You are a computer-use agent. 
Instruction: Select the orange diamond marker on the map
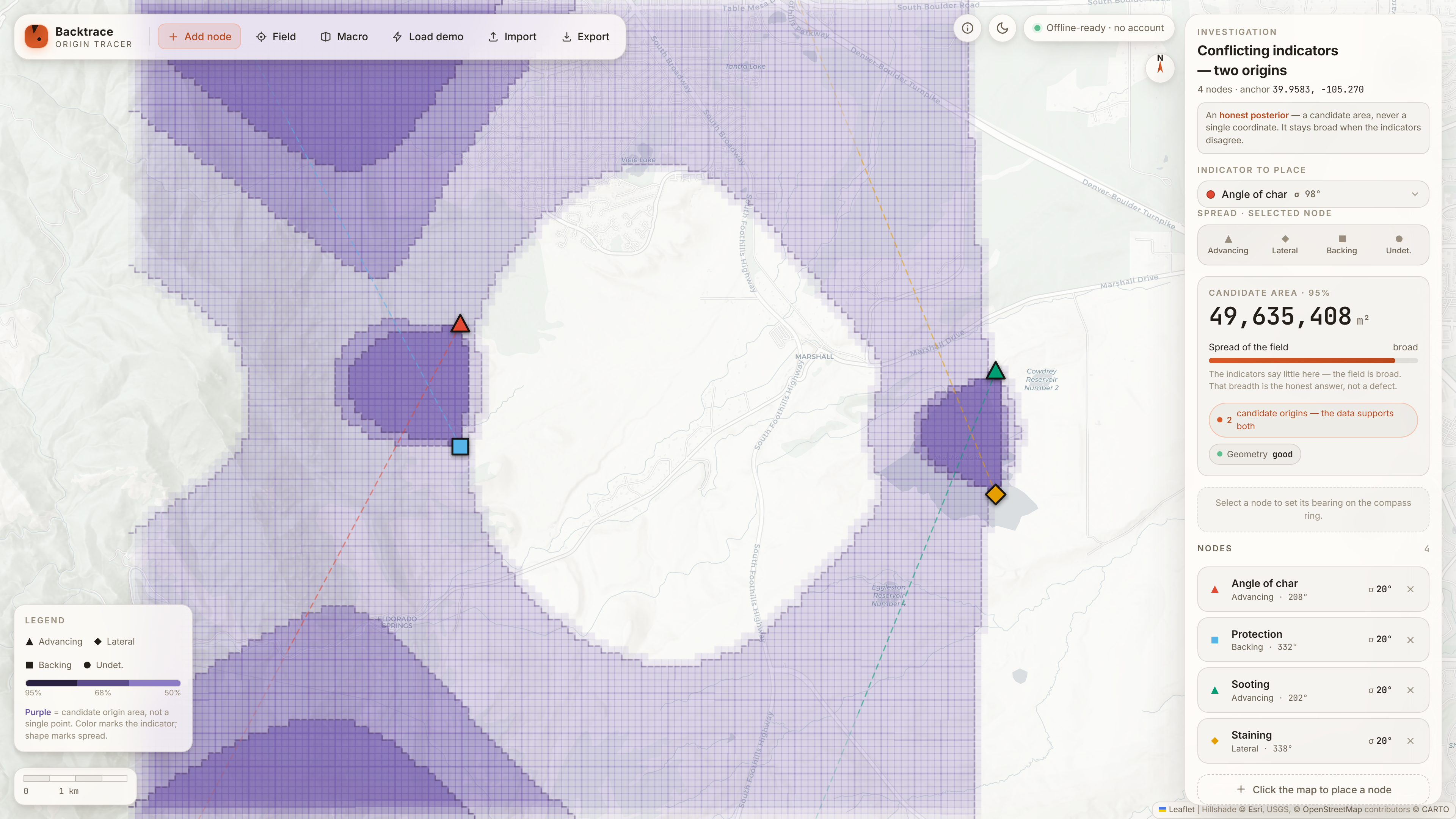tap(995, 494)
